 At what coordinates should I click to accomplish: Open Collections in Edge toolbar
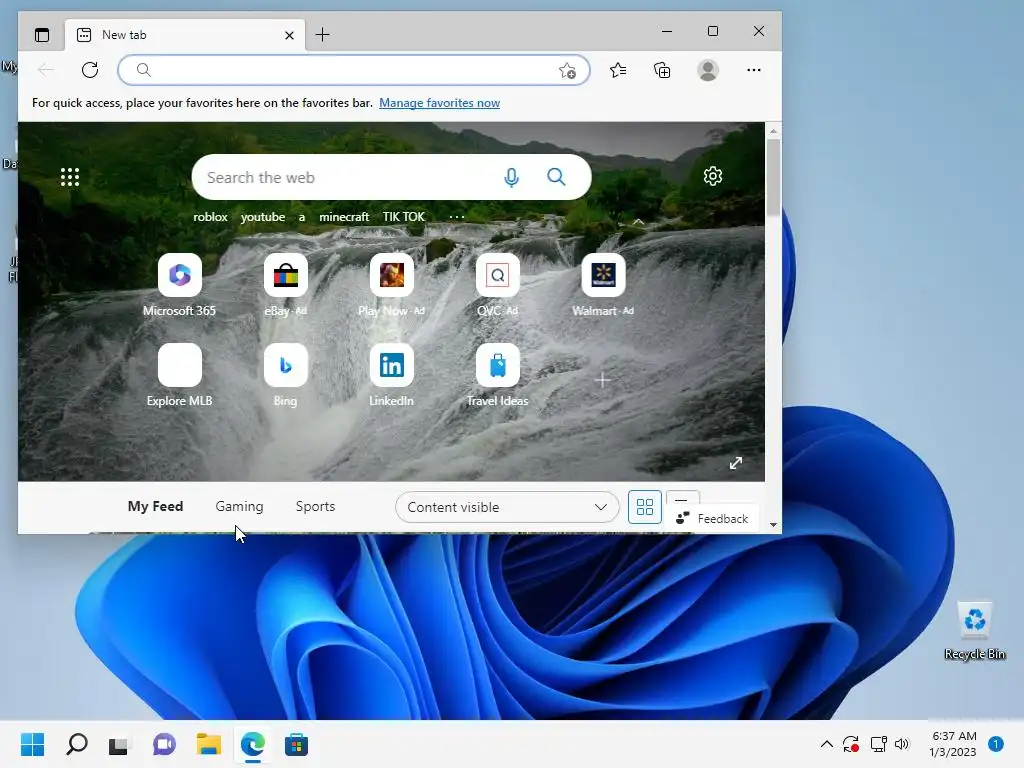662,70
